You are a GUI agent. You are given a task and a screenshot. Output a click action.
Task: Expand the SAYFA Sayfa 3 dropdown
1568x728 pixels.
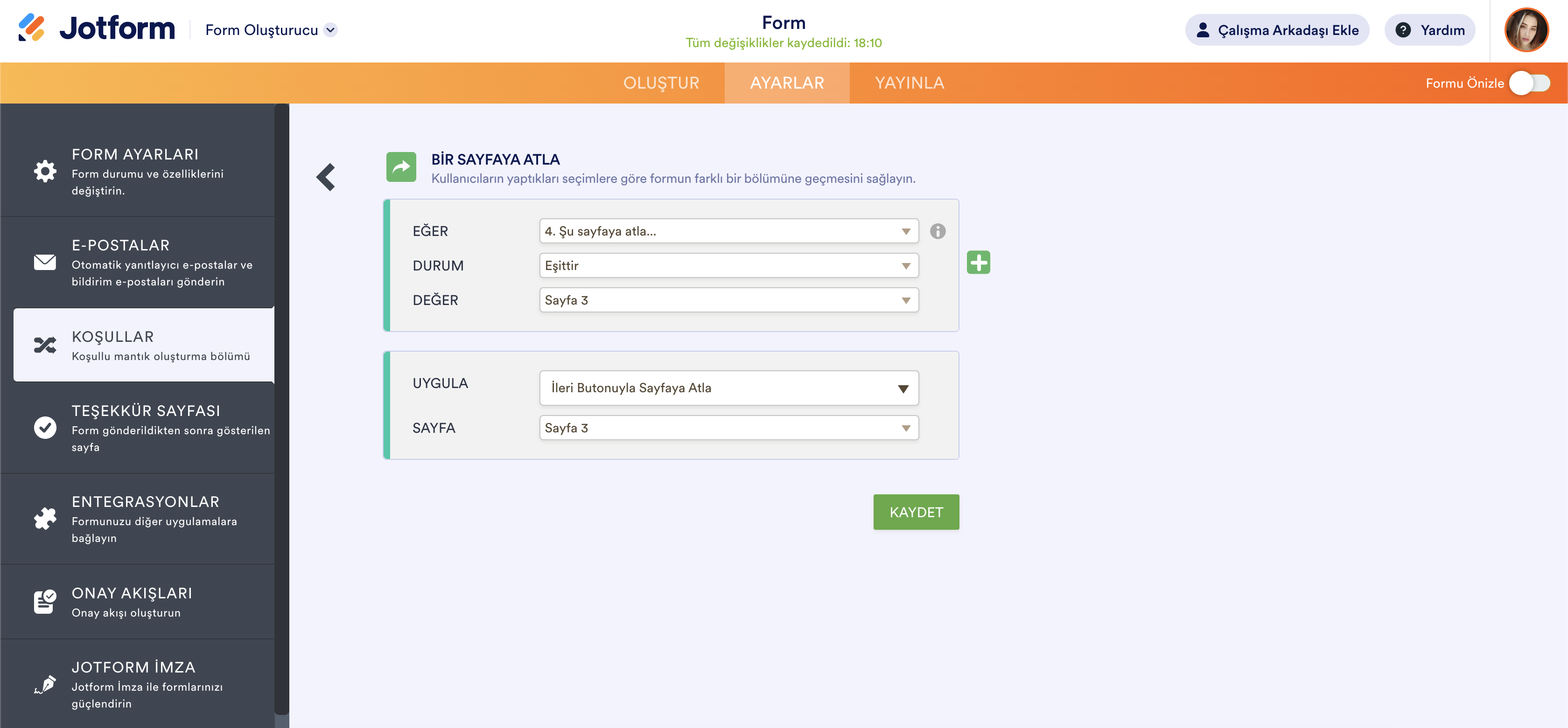(728, 428)
